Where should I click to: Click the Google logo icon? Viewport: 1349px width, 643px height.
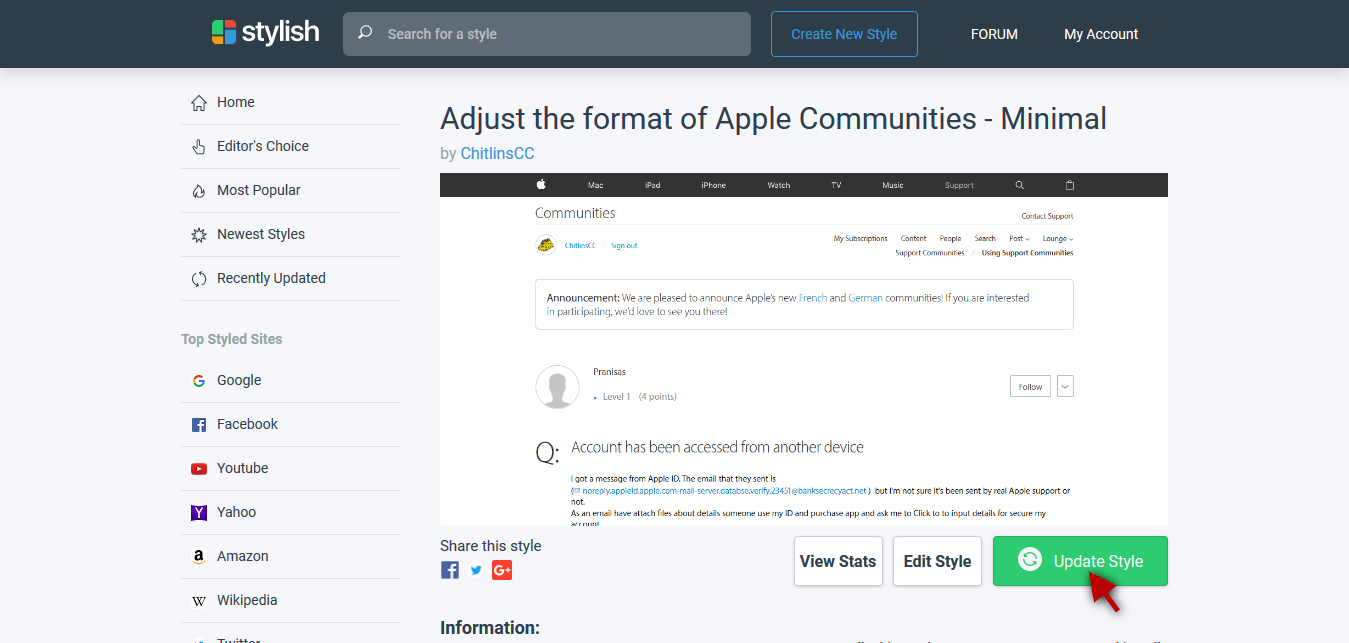(199, 380)
